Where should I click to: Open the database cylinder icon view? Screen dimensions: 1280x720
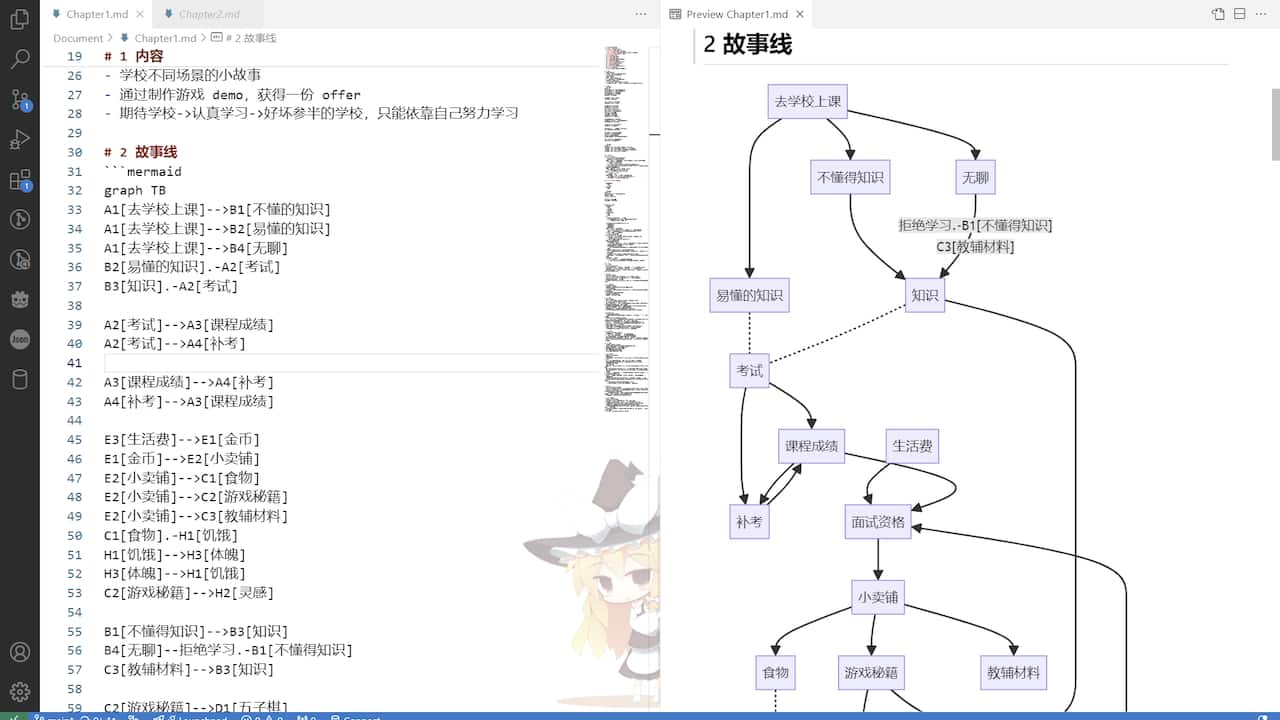[x=19, y=379]
